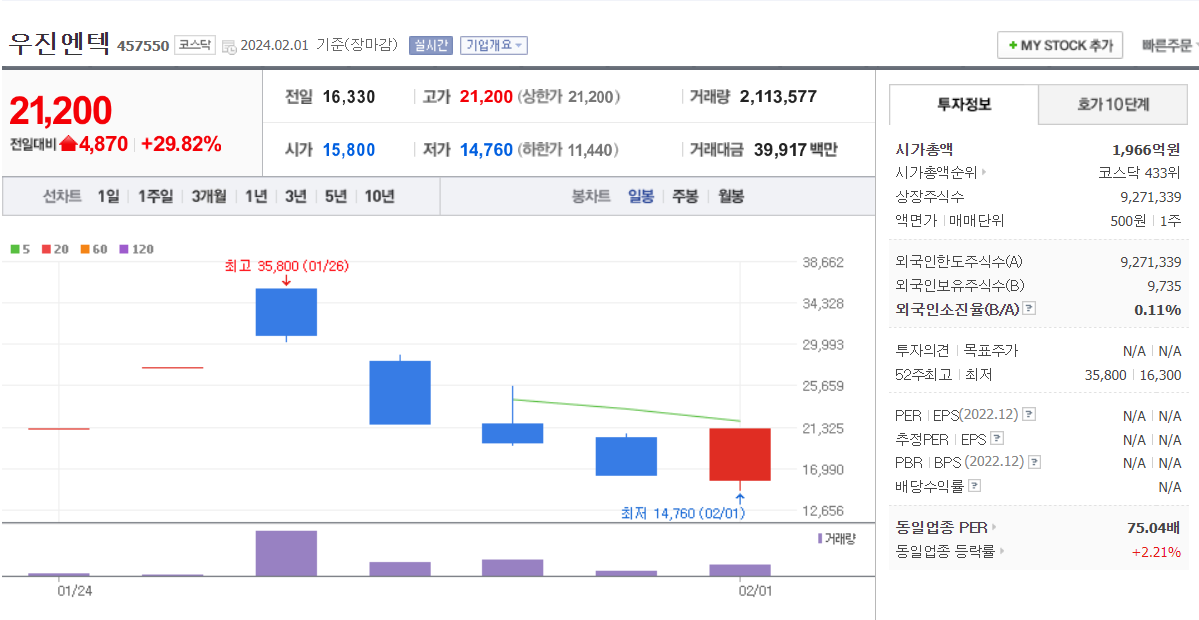This screenshot has height=620, width=1199.
Task: Click the help icon next to 추정PER EPS
Action: coord(997,439)
